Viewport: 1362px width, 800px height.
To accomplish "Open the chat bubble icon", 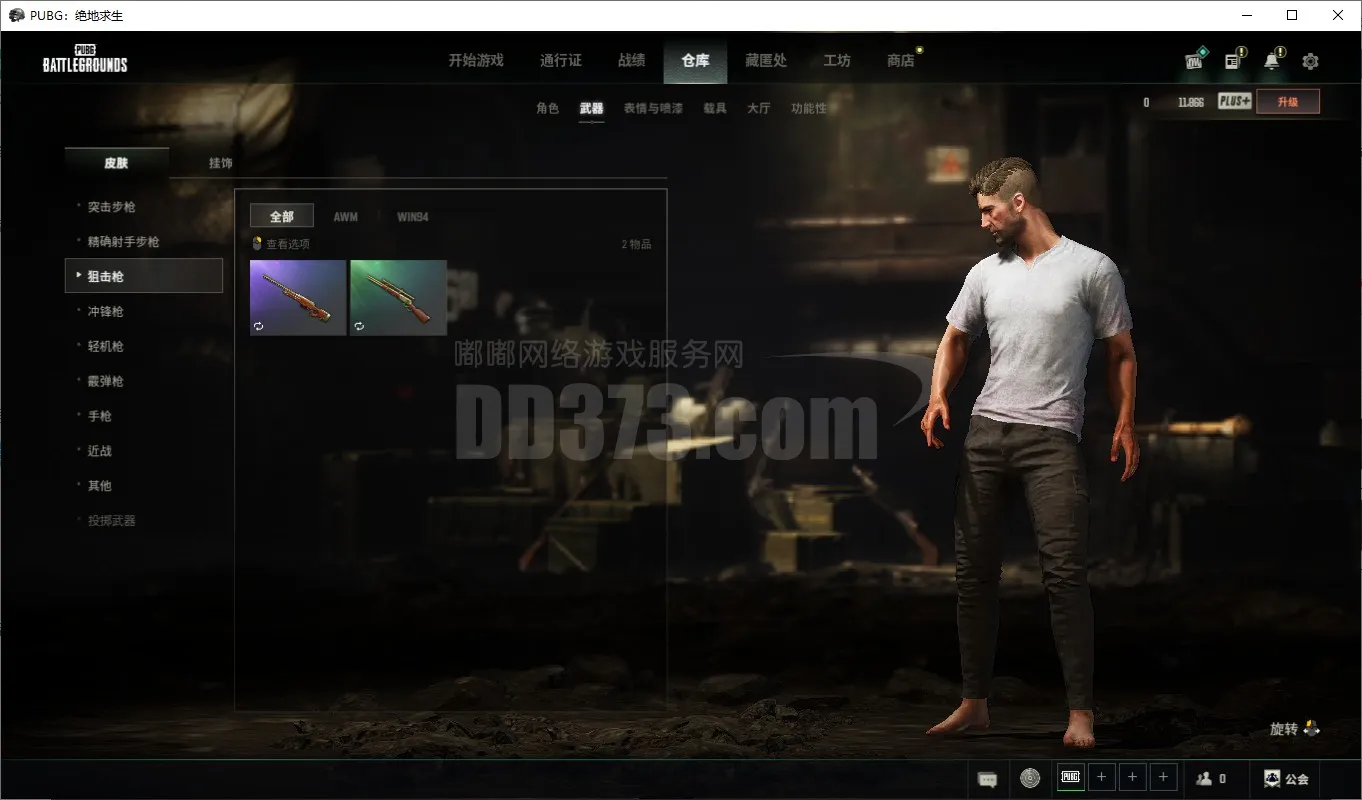I will click(987, 778).
